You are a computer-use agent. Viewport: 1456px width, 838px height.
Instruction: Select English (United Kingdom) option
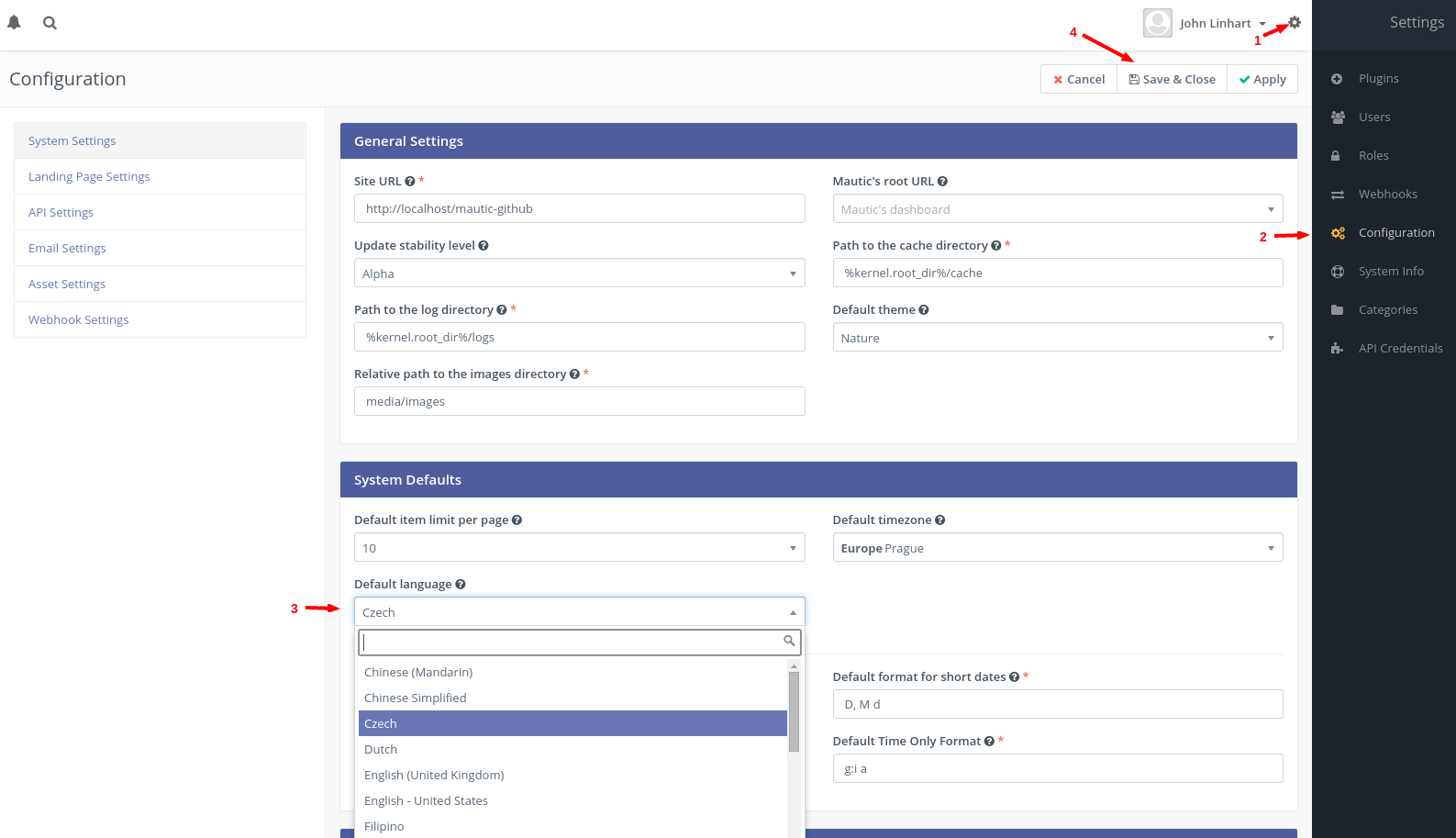572,776
